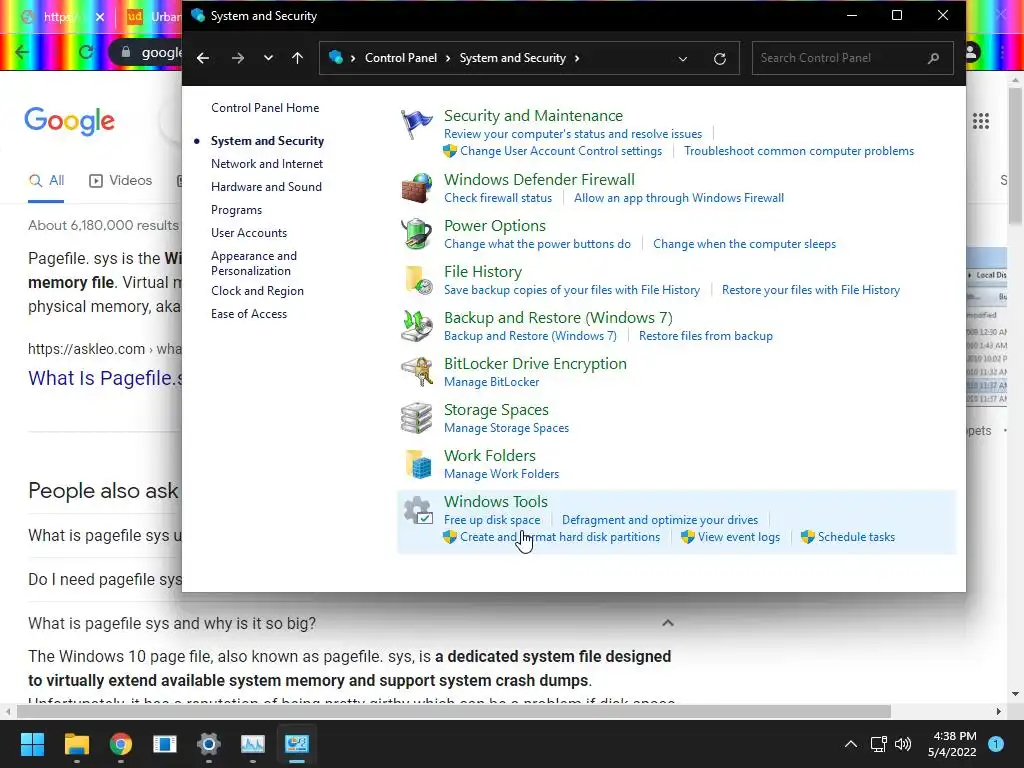Click the network icon in system tray
Screen dimensions: 1024x768
[878, 744]
